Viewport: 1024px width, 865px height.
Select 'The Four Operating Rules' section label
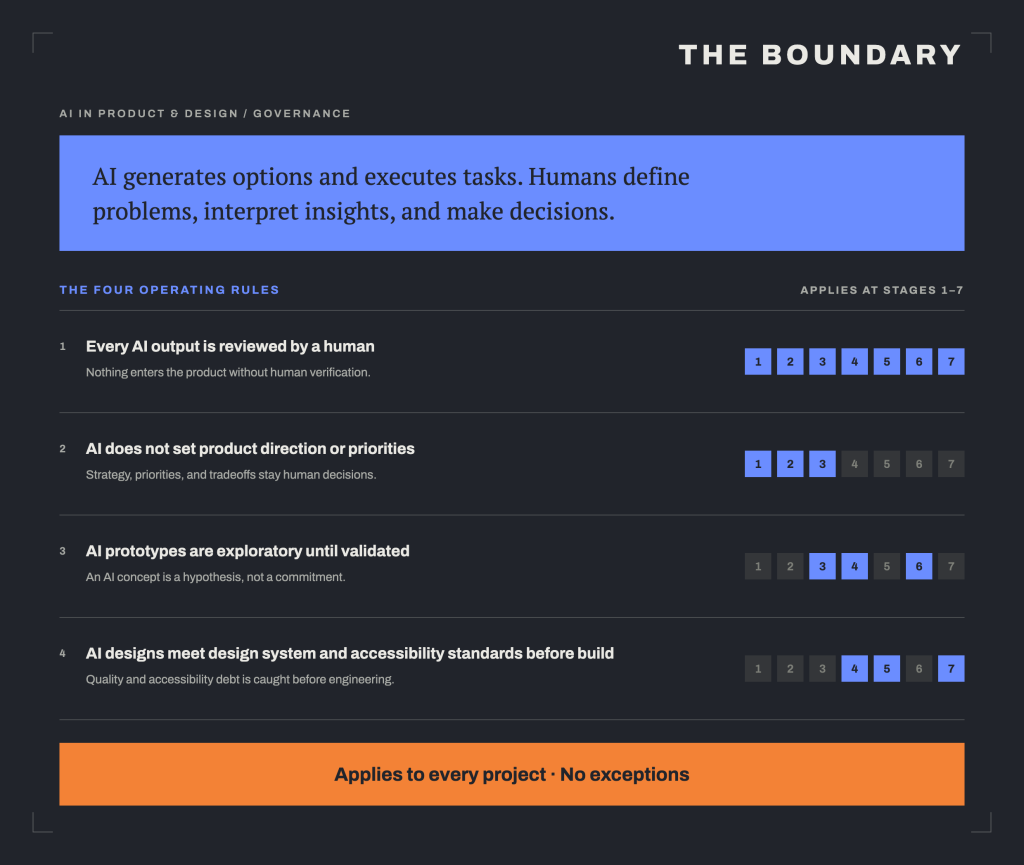169,290
